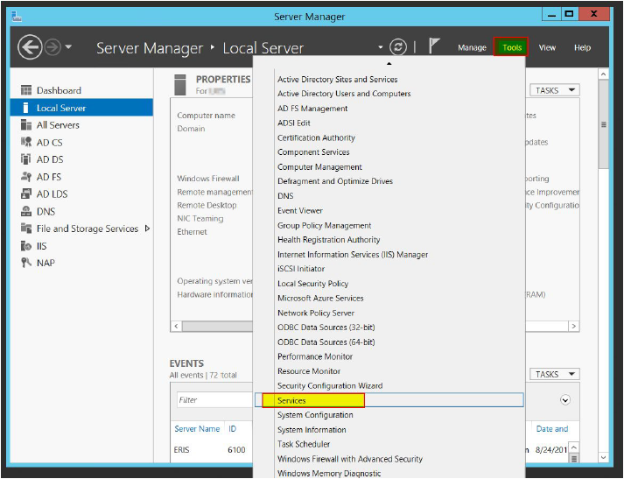
Task: Open the notifications flag icon
Action: (x=433, y=47)
